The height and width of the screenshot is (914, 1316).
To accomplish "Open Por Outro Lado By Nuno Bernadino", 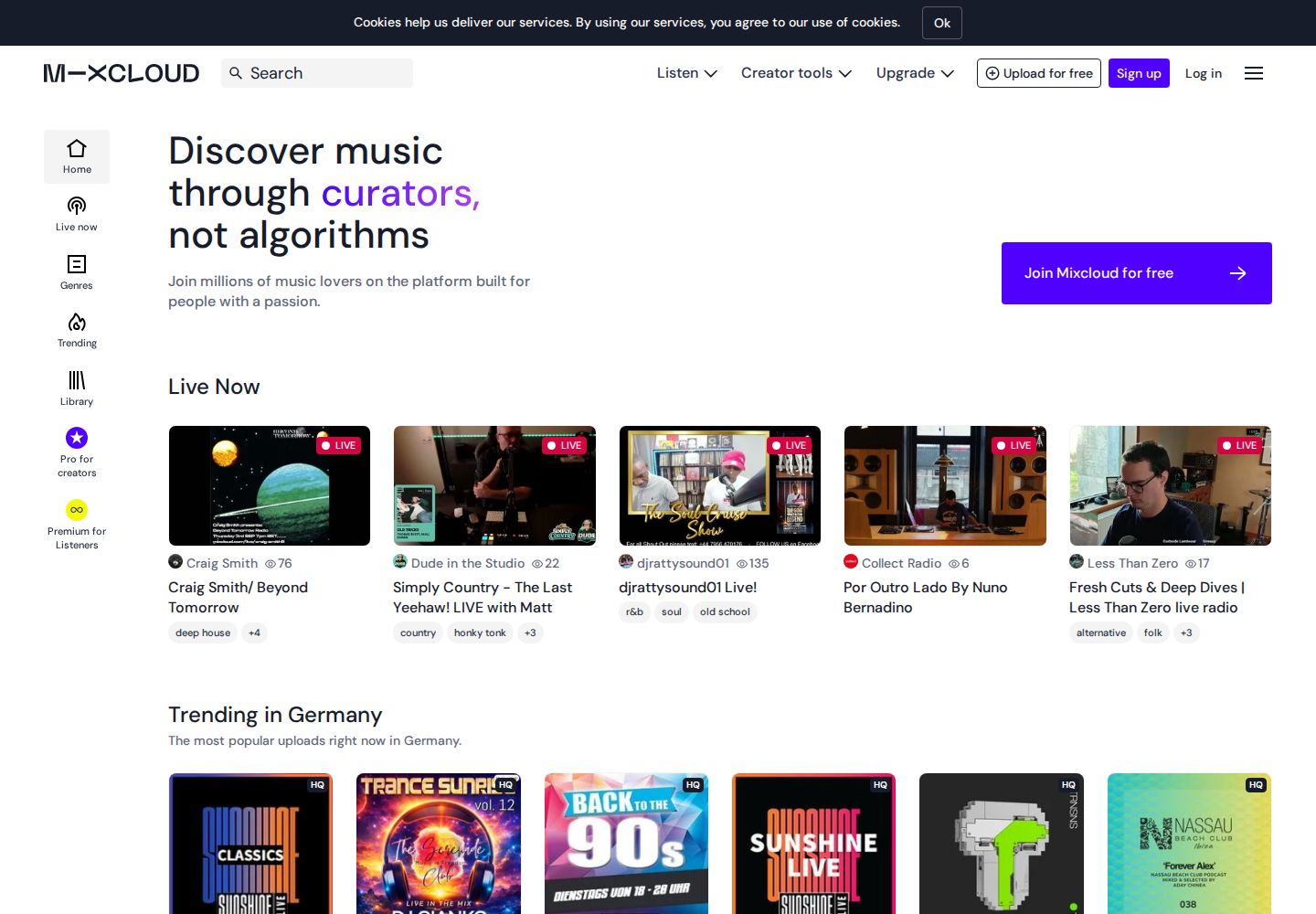I will pos(926,597).
